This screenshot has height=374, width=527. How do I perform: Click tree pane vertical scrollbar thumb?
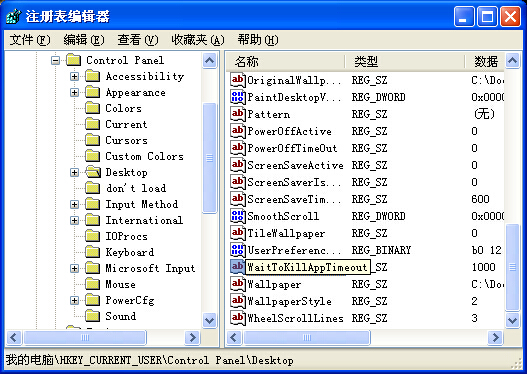[x=210, y=158]
